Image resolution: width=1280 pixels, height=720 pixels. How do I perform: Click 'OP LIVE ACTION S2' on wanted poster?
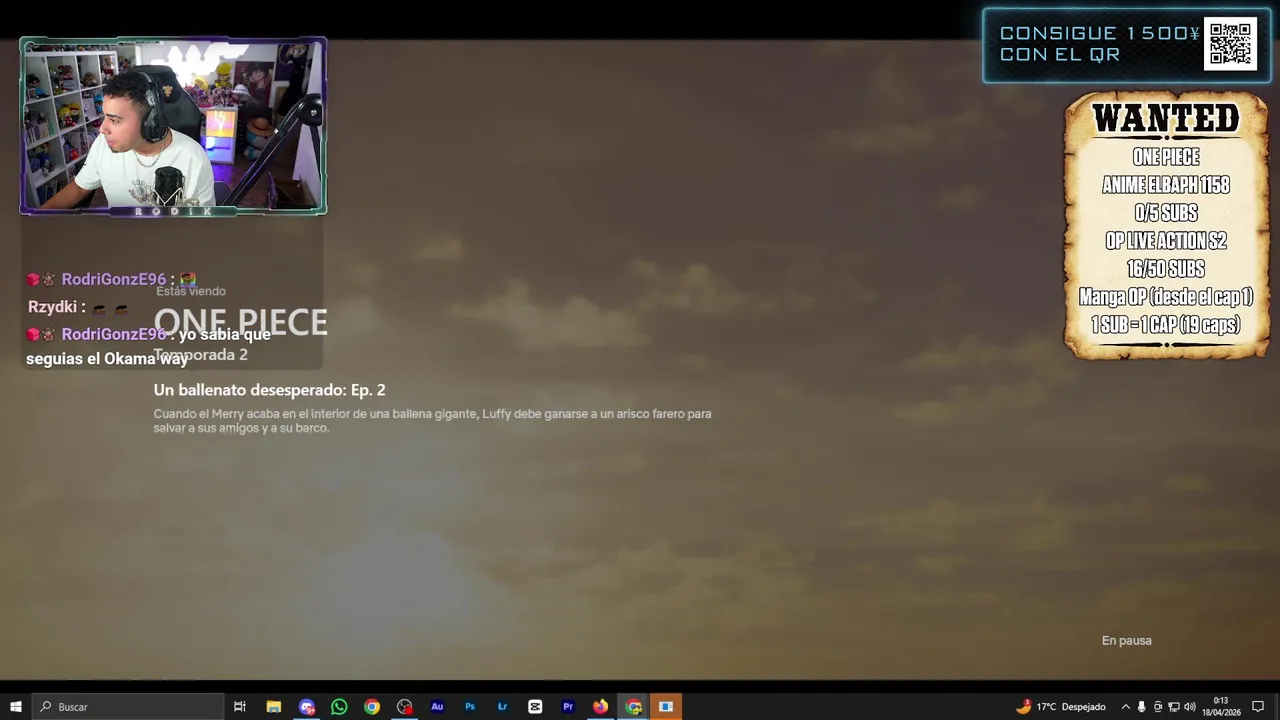pos(1166,241)
